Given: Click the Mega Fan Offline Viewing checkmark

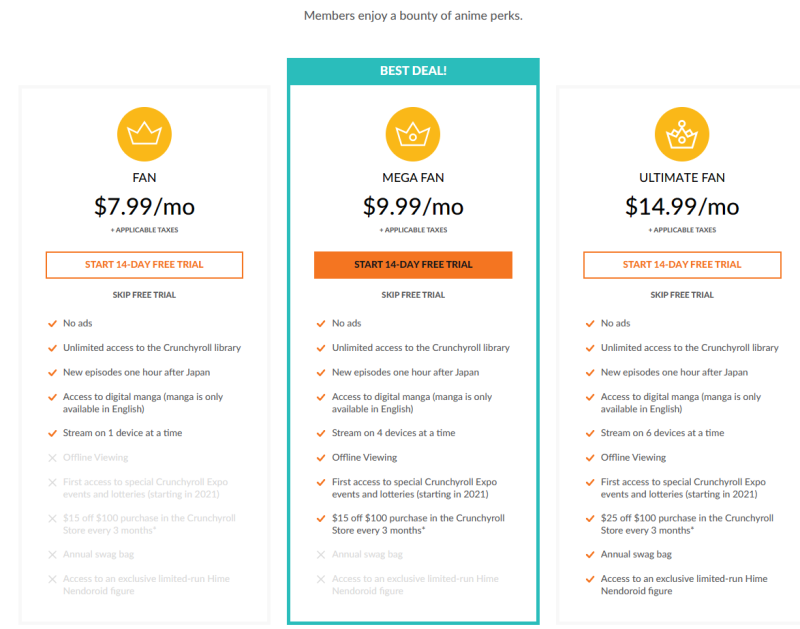Looking at the screenshot, I should tap(321, 458).
